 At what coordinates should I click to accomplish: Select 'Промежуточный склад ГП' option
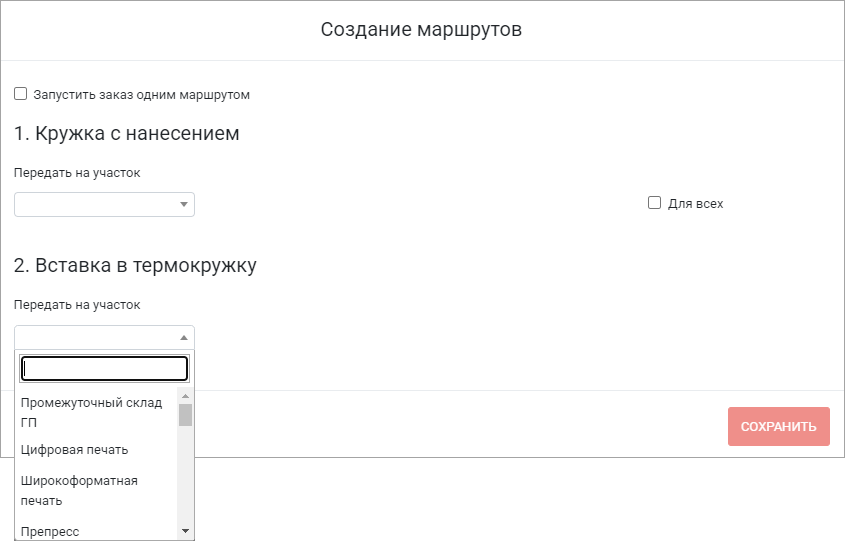pyautogui.click(x=96, y=412)
